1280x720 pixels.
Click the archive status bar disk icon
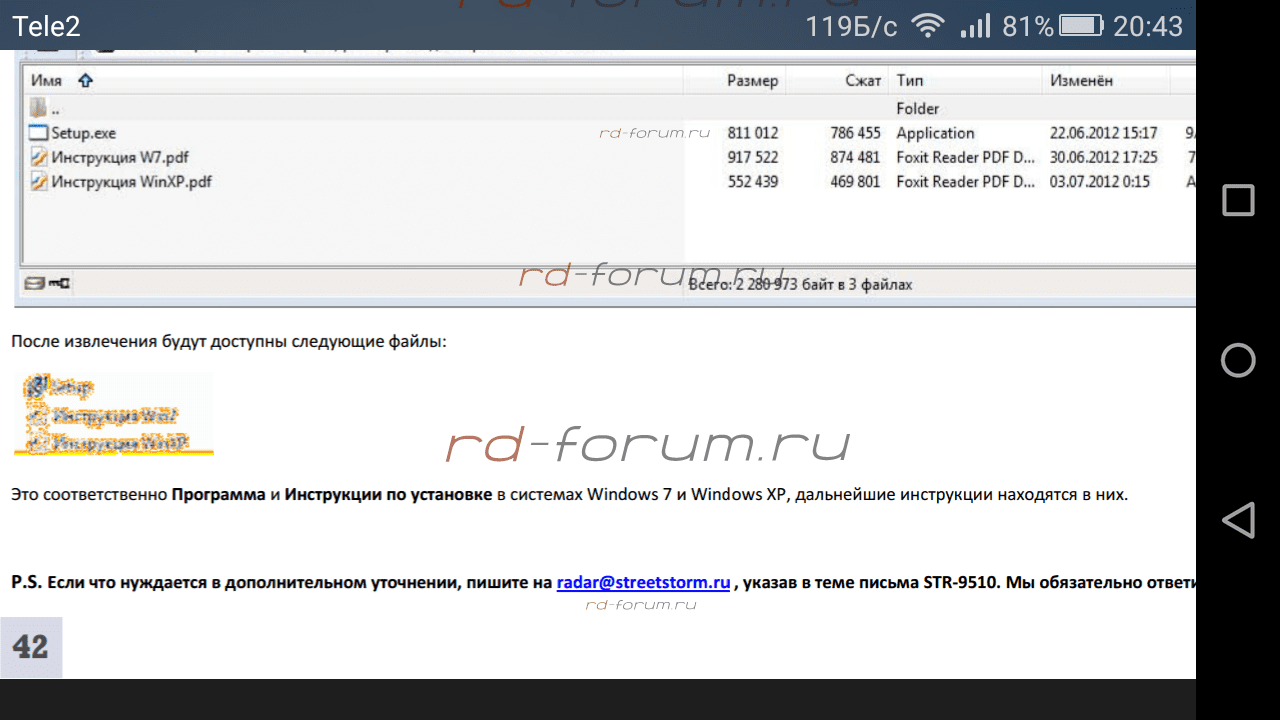[x=34, y=284]
